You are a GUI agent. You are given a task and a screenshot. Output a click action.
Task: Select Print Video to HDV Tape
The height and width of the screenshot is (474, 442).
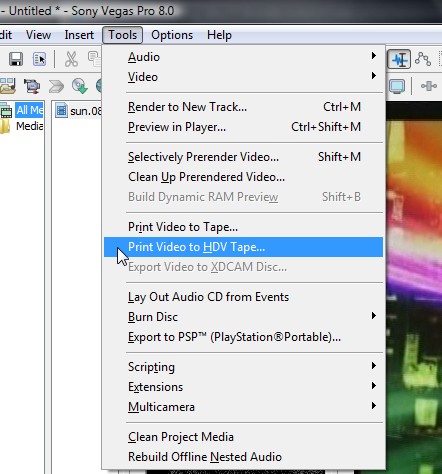[x=244, y=247]
